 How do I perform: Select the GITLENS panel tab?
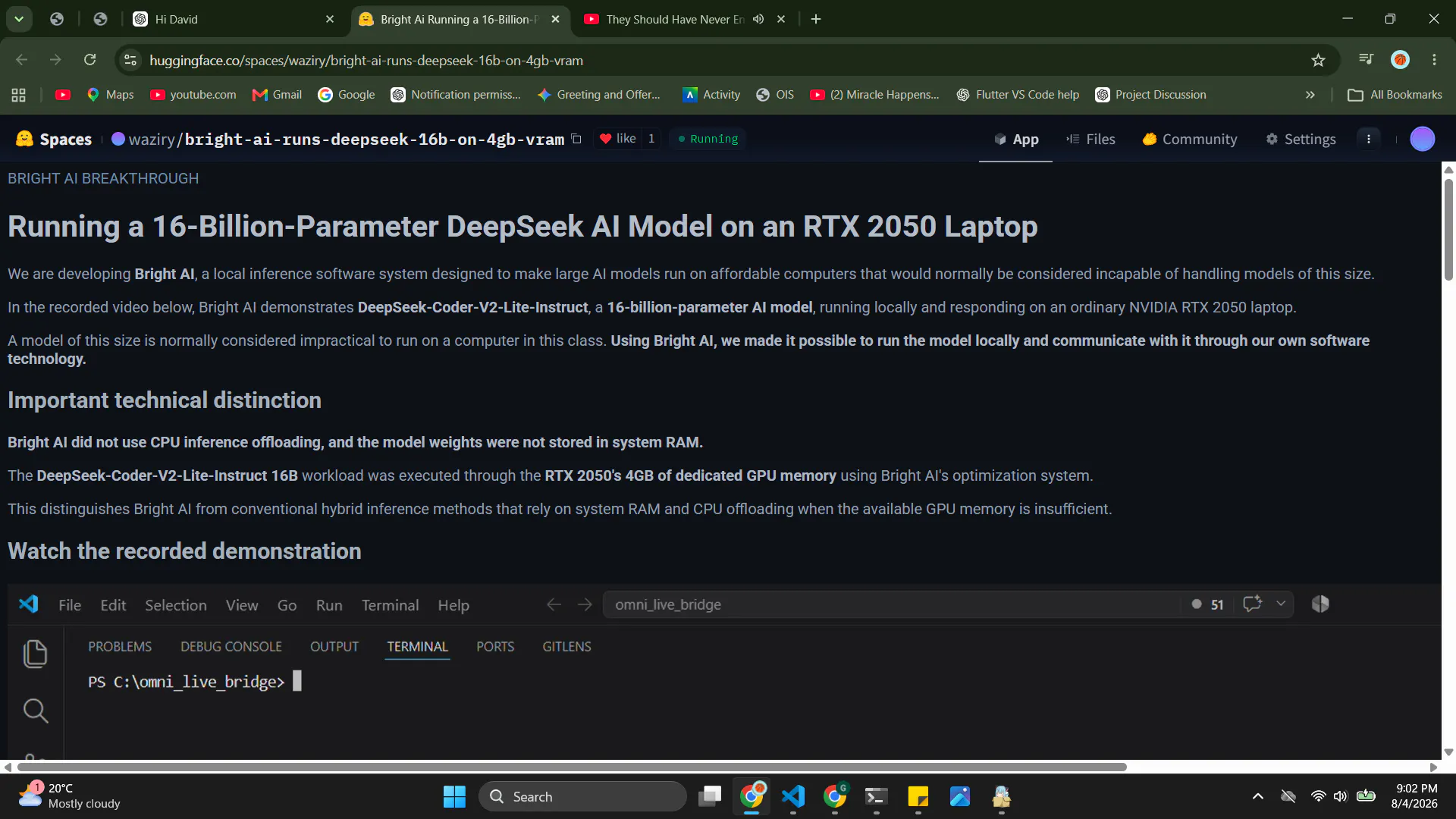(566, 647)
